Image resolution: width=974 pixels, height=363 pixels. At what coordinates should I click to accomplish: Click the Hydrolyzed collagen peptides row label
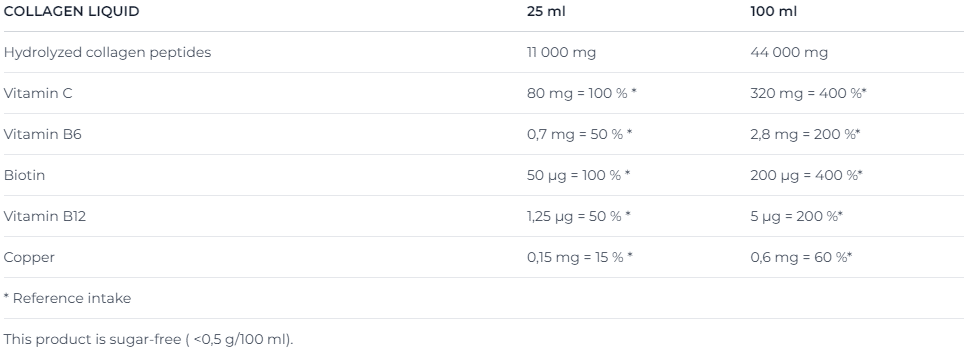(107, 52)
